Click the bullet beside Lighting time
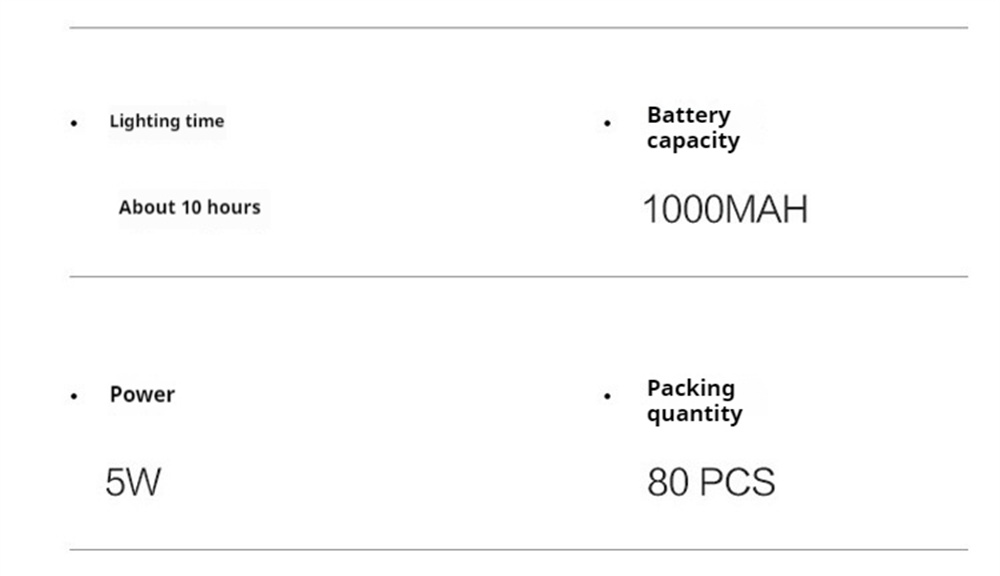The width and height of the screenshot is (1000, 576). click(x=74, y=123)
